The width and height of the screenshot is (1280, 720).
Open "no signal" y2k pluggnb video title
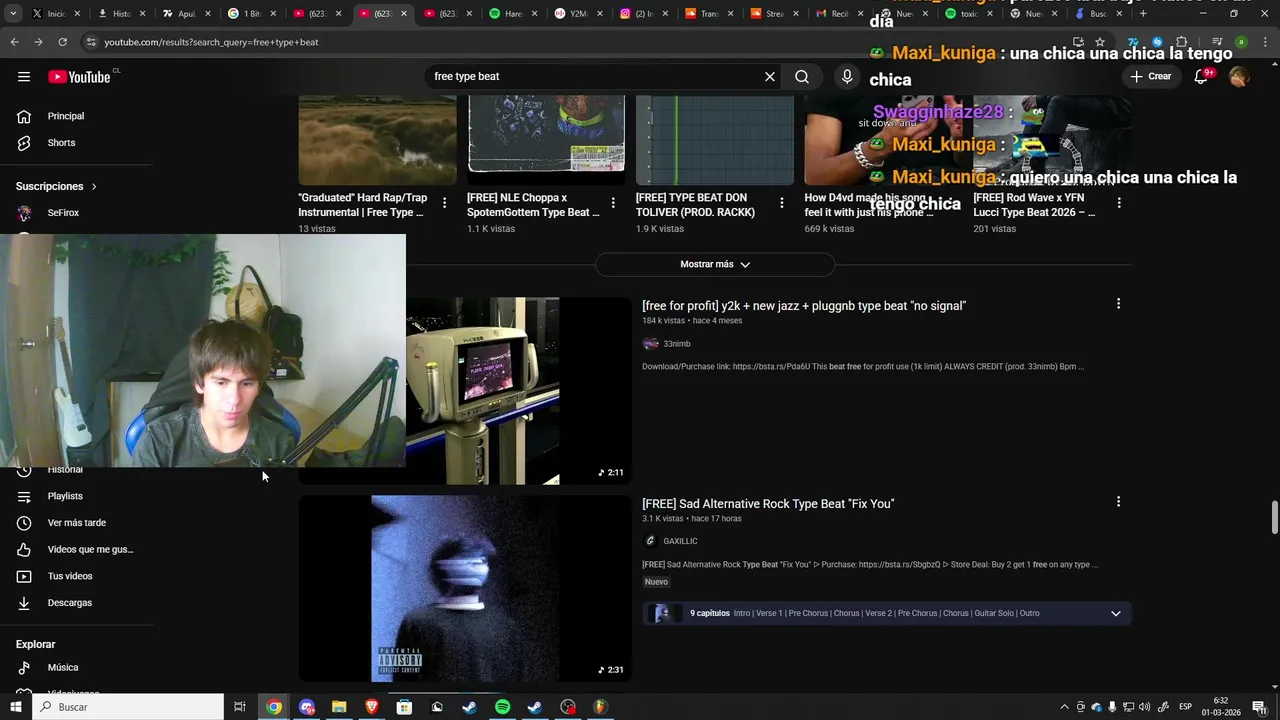[804, 306]
